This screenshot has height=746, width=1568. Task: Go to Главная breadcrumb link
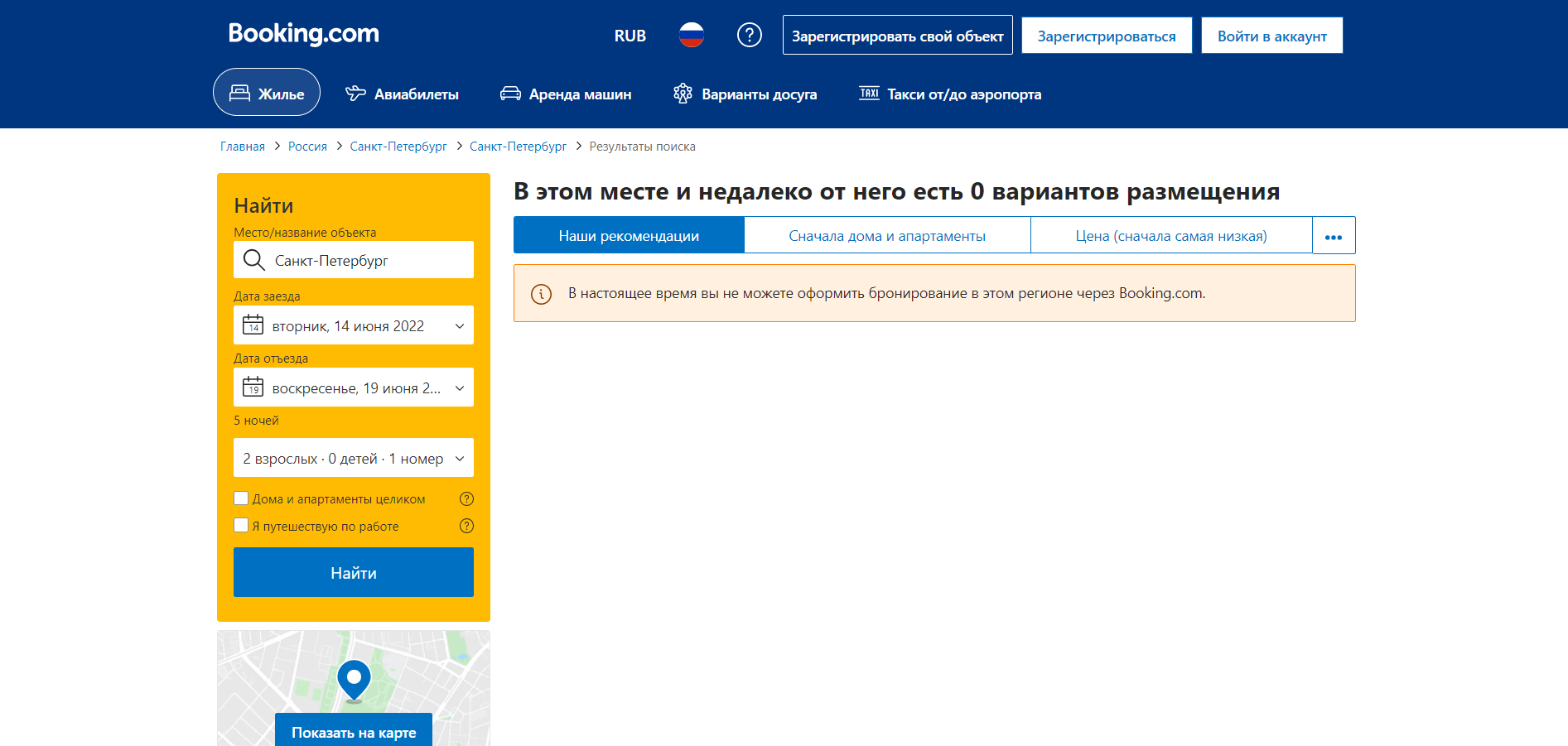(243, 147)
